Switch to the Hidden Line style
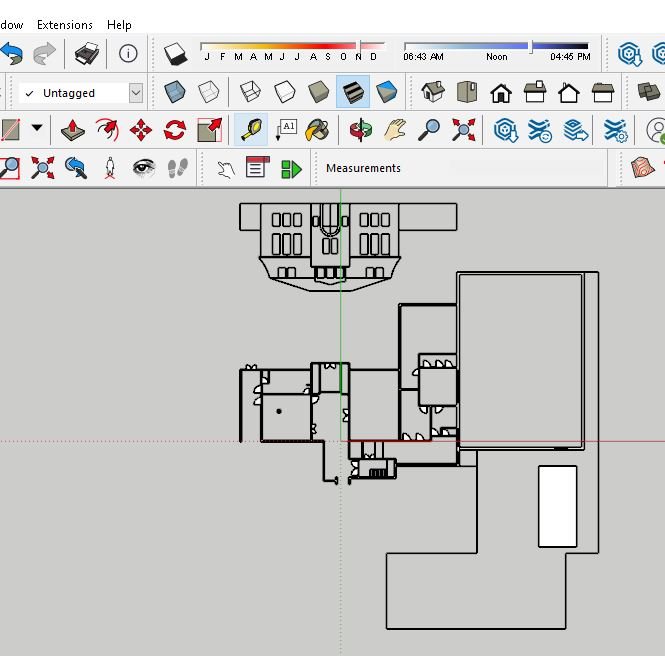This screenshot has height=656, width=665. pyautogui.click(x=284, y=92)
